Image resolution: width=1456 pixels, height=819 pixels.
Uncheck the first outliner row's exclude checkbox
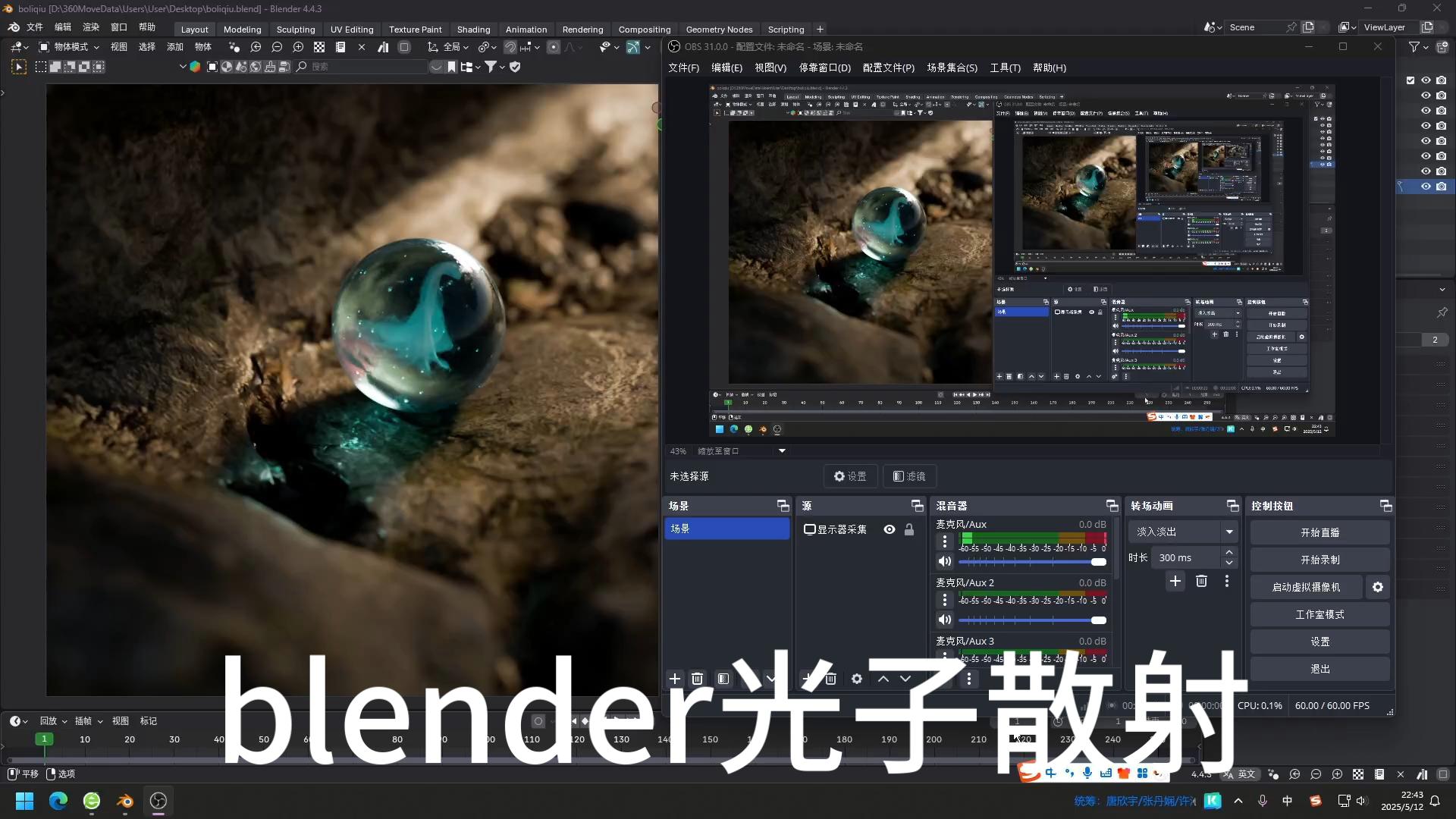[x=1410, y=80]
